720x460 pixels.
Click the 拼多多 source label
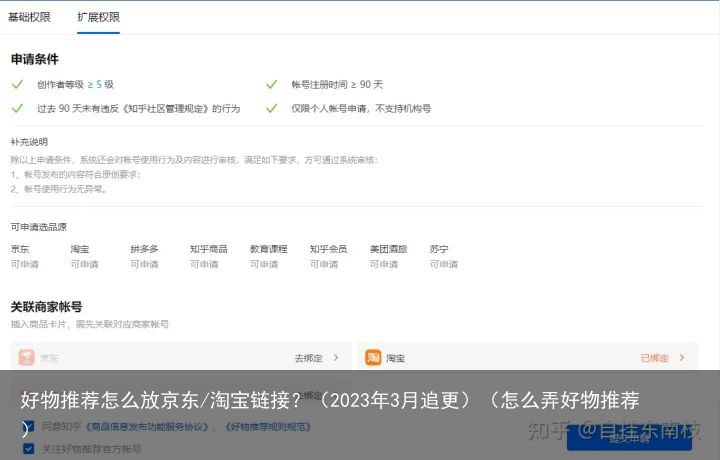144,249
